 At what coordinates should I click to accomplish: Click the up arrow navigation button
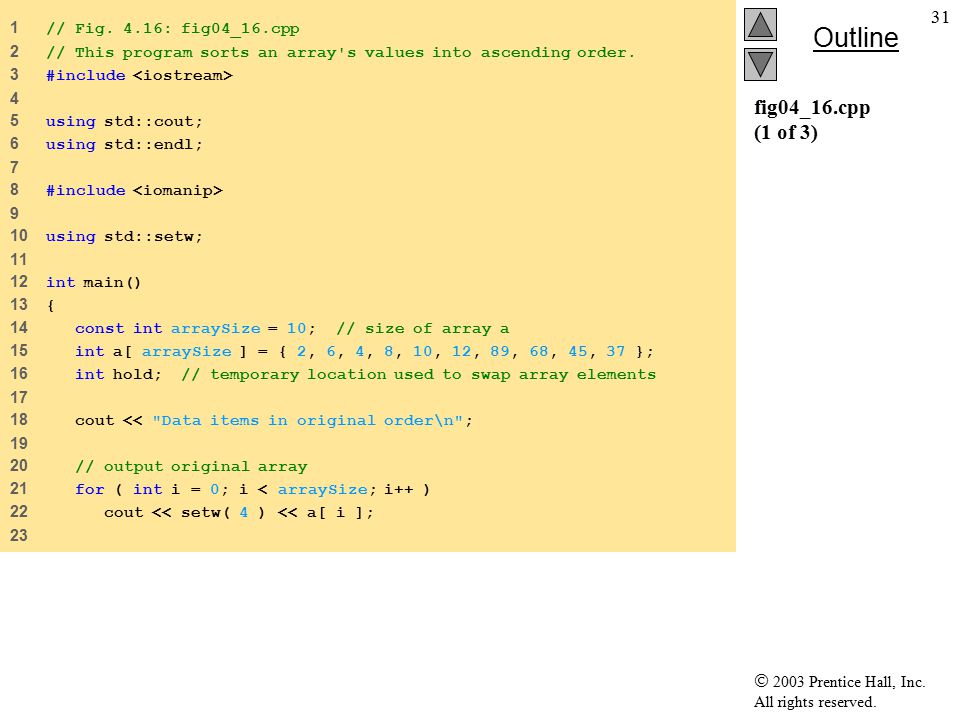click(760, 24)
